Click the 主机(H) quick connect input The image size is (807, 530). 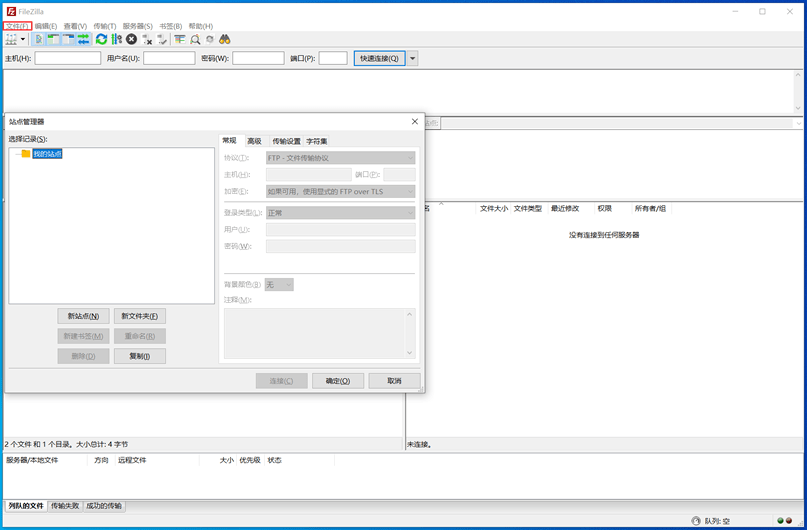(67, 58)
